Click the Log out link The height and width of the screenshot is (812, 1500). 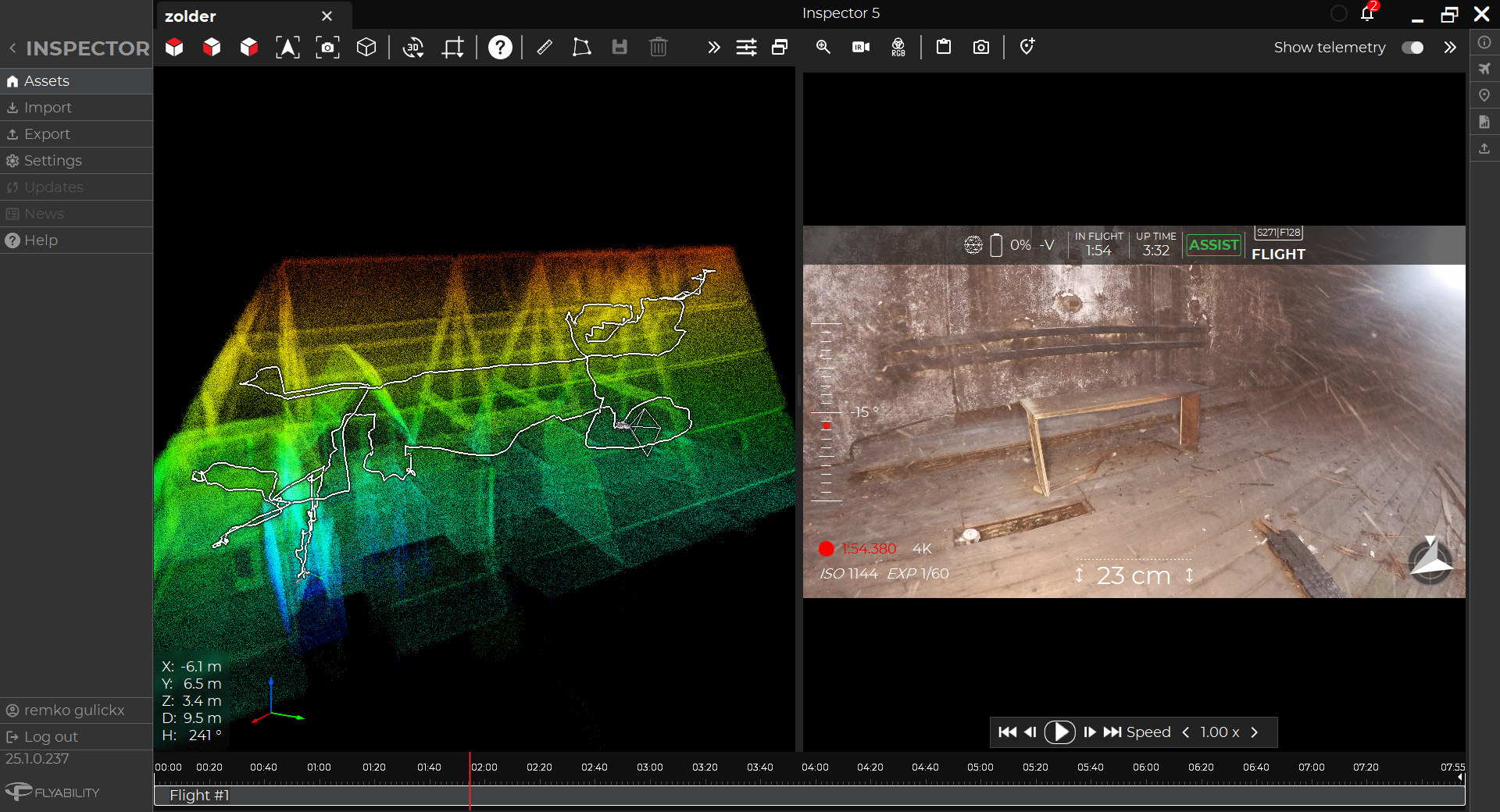click(x=51, y=737)
